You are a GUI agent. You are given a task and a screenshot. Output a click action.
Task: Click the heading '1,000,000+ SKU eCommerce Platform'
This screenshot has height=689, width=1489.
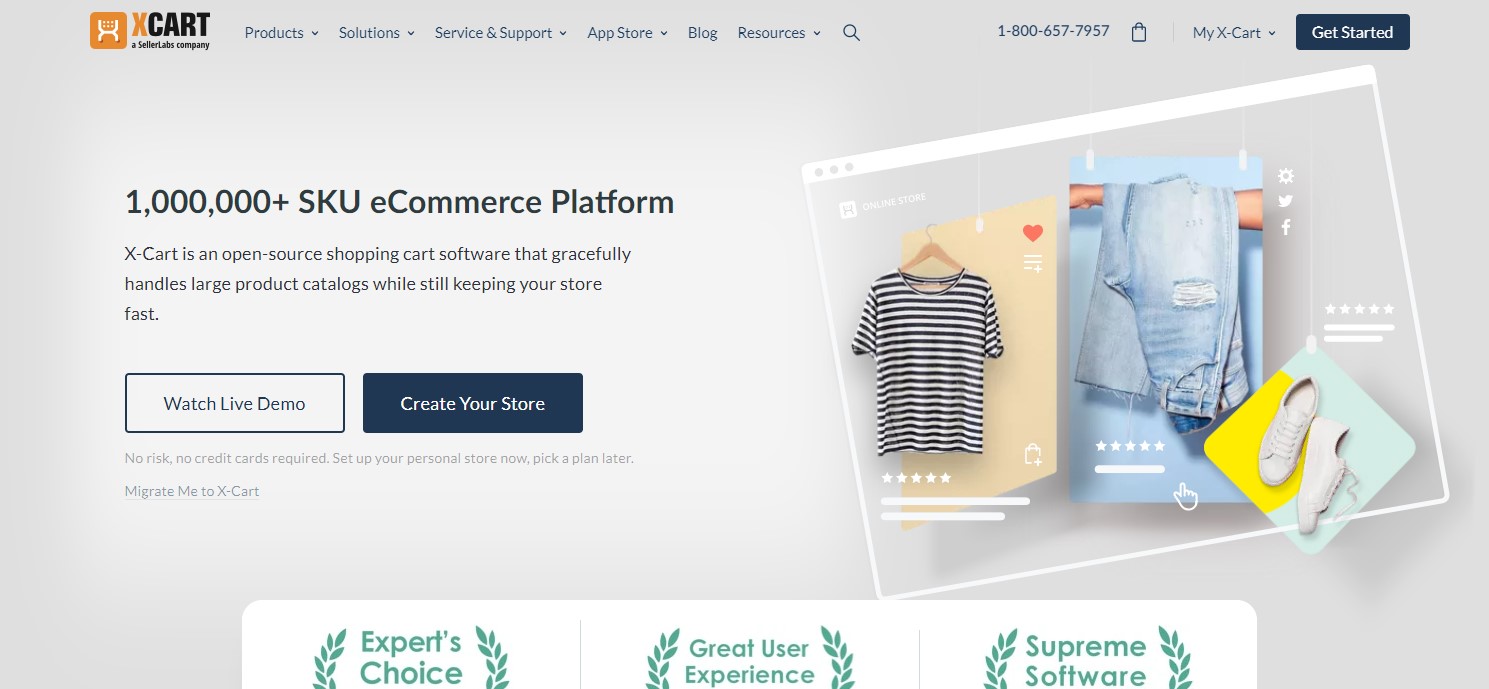(399, 202)
